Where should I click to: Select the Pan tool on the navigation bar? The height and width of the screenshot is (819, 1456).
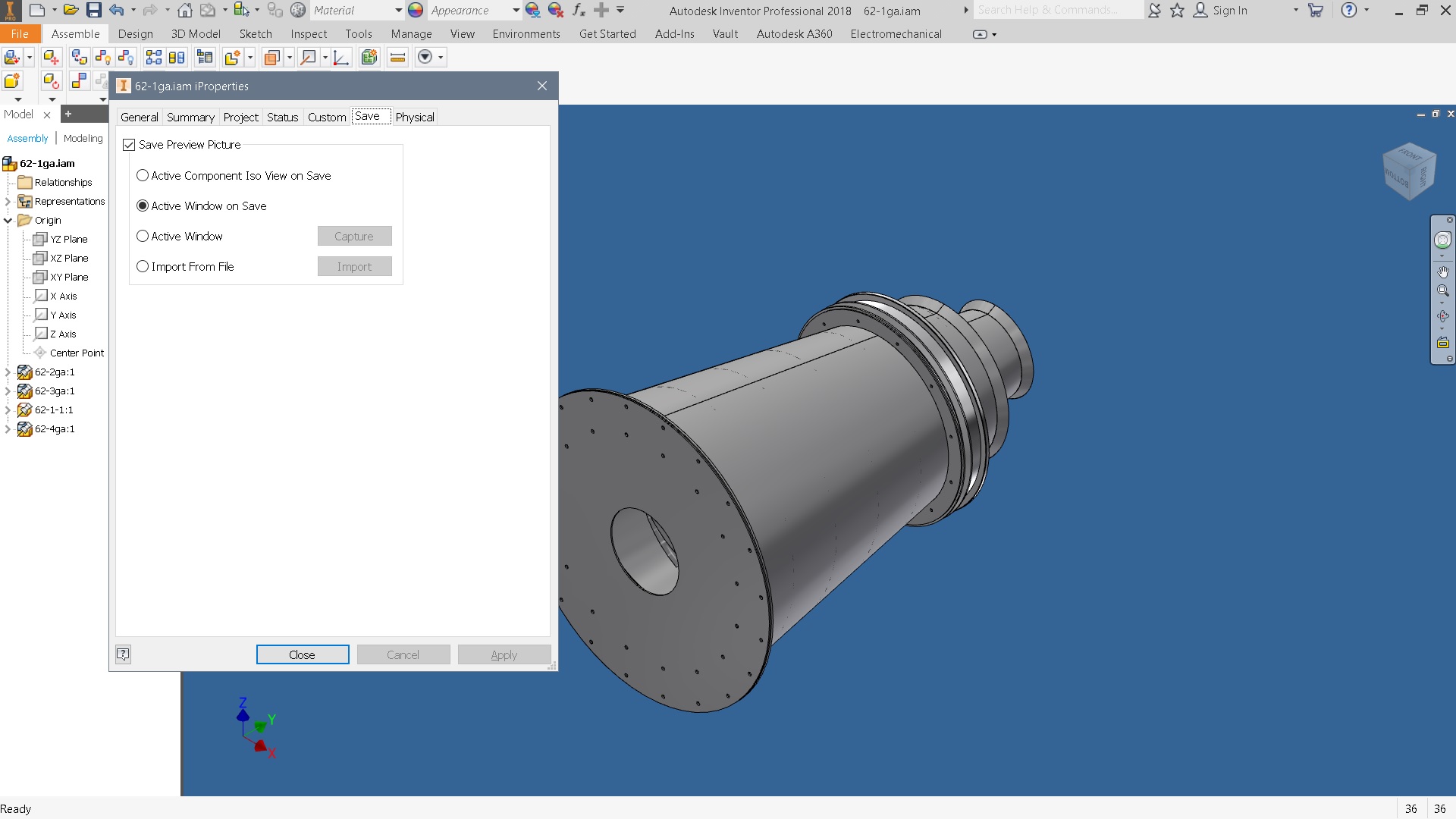pyautogui.click(x=1443, y=272)
